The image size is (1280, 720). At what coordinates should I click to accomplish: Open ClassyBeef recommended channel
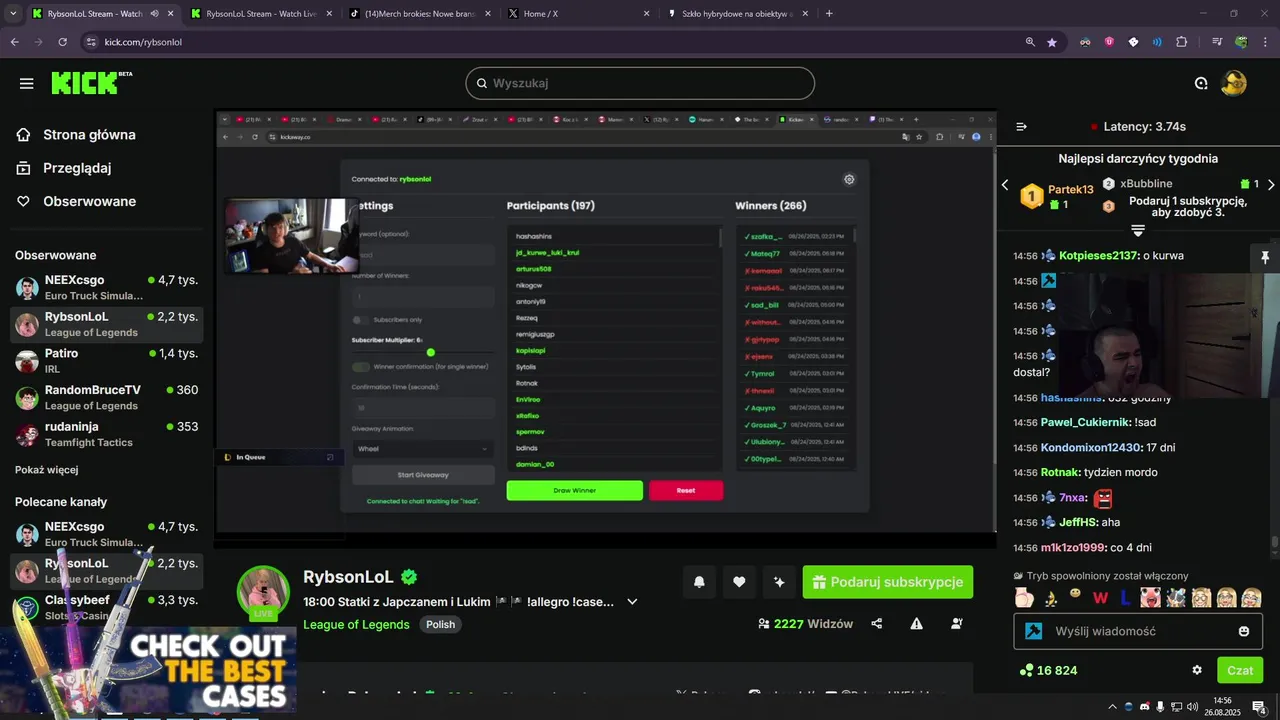[107, 607]
